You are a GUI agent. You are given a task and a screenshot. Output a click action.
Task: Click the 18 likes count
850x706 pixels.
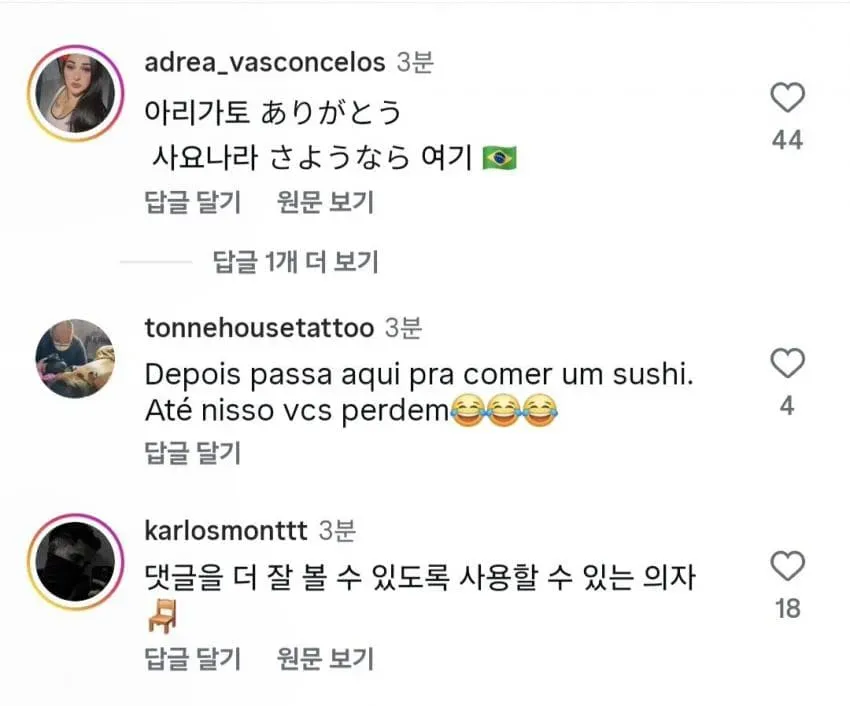click(x=787, y=608)
